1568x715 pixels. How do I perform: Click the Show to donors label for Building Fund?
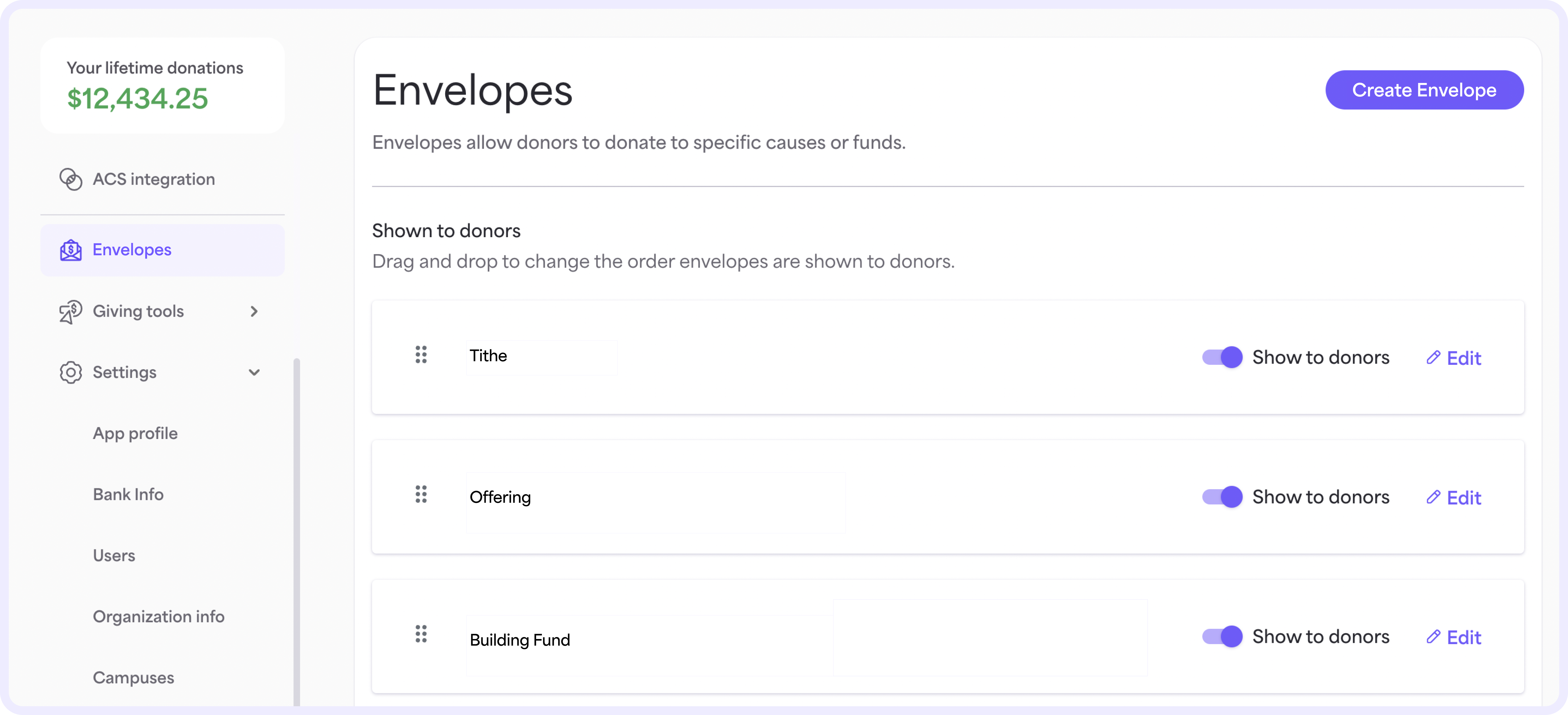(1321, 636)
